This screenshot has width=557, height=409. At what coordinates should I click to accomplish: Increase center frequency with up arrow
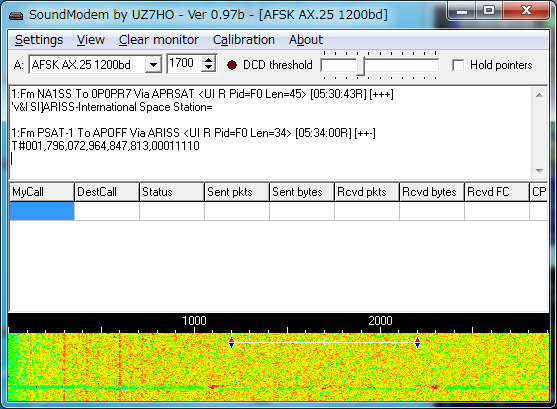209,60
